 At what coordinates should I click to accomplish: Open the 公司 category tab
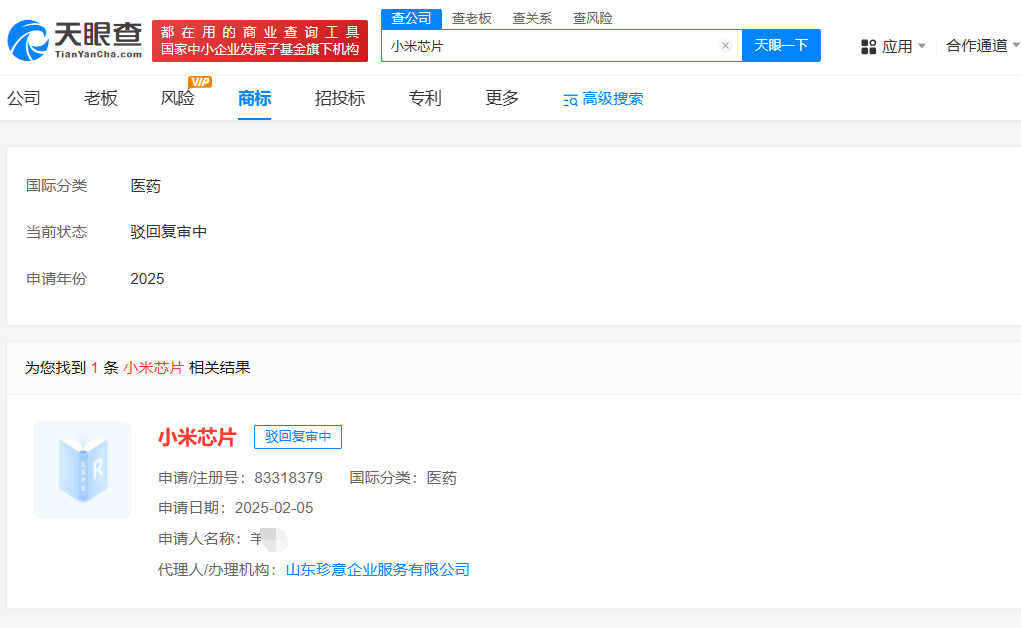coord(24,98)
